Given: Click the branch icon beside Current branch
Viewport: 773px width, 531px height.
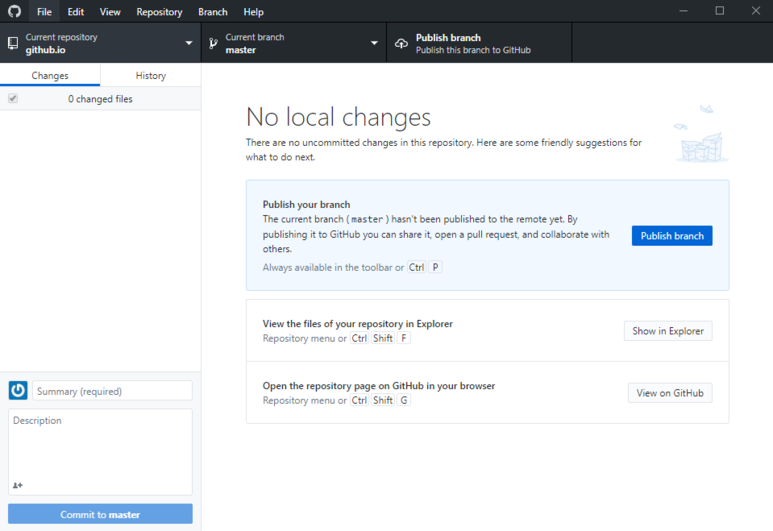Looking at the screenshot, I should coord(213,43).
